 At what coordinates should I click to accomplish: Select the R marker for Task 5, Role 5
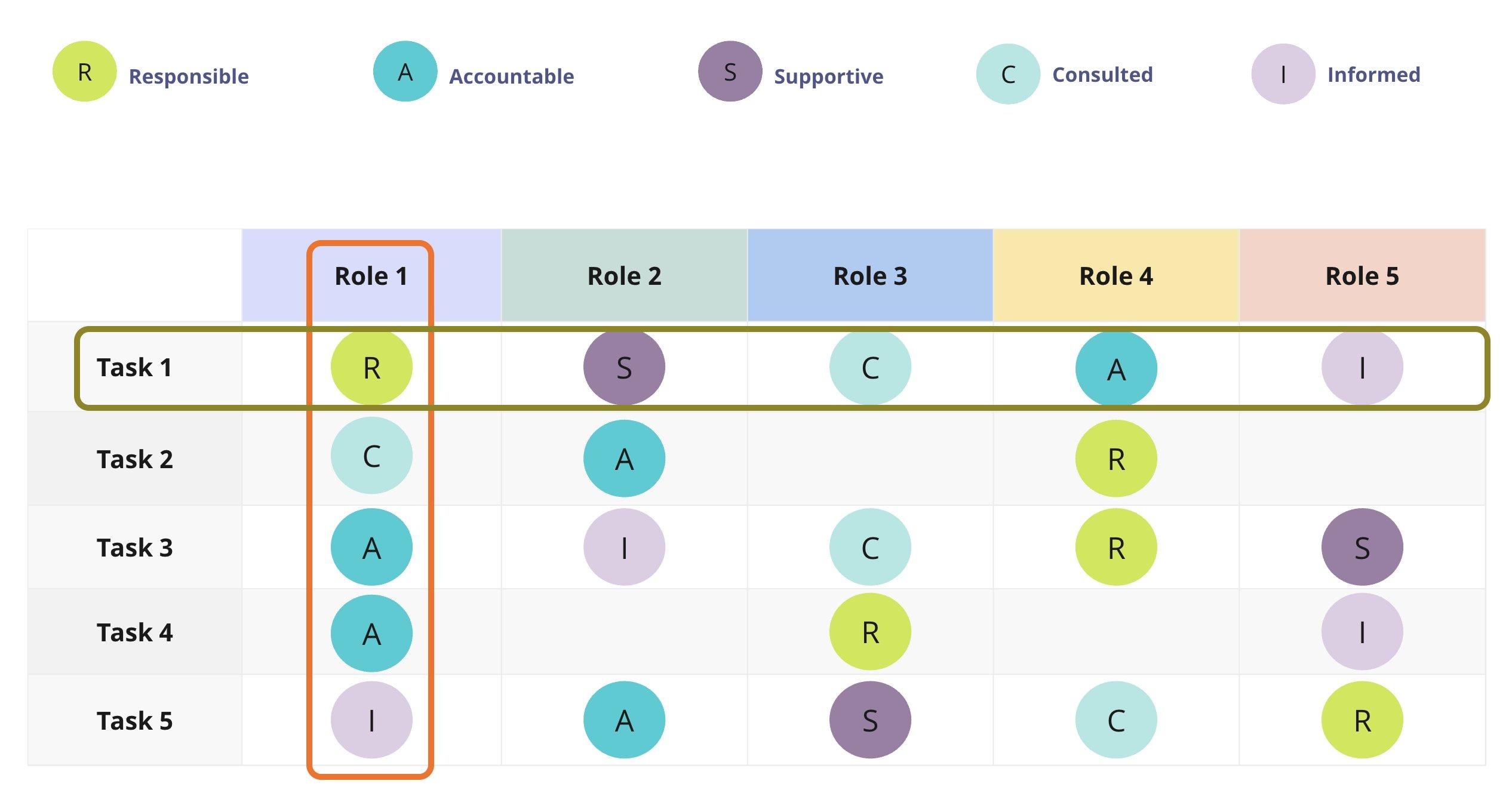coord(1362,720)
